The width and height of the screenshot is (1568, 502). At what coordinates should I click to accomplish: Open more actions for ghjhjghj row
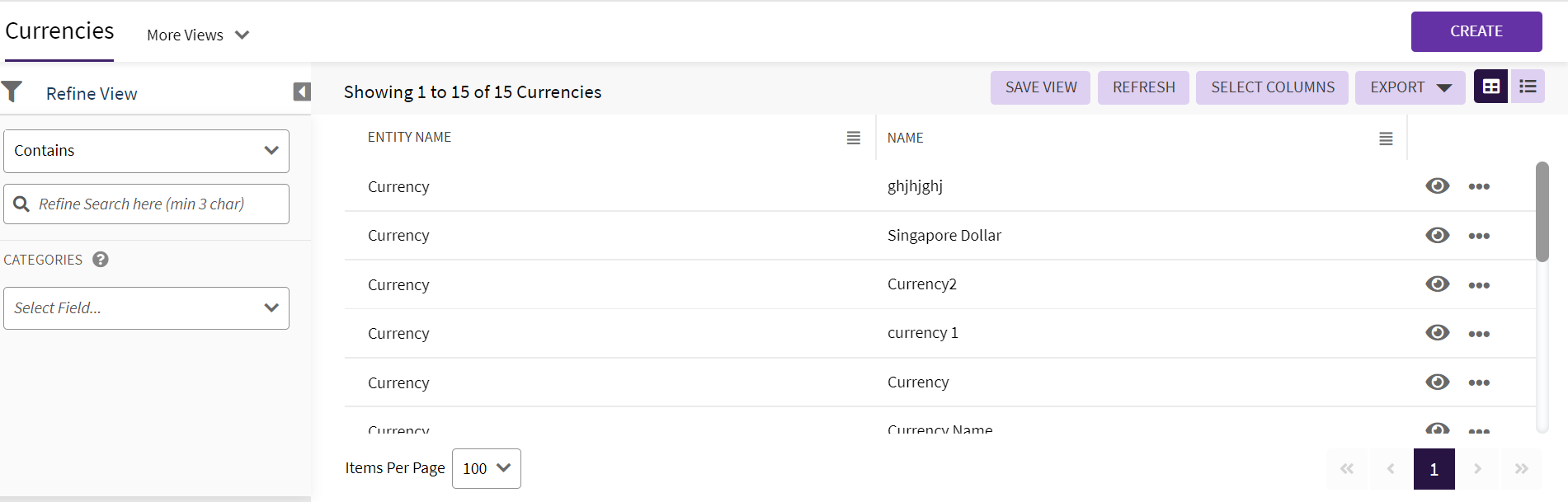(x=1479, y=186)
